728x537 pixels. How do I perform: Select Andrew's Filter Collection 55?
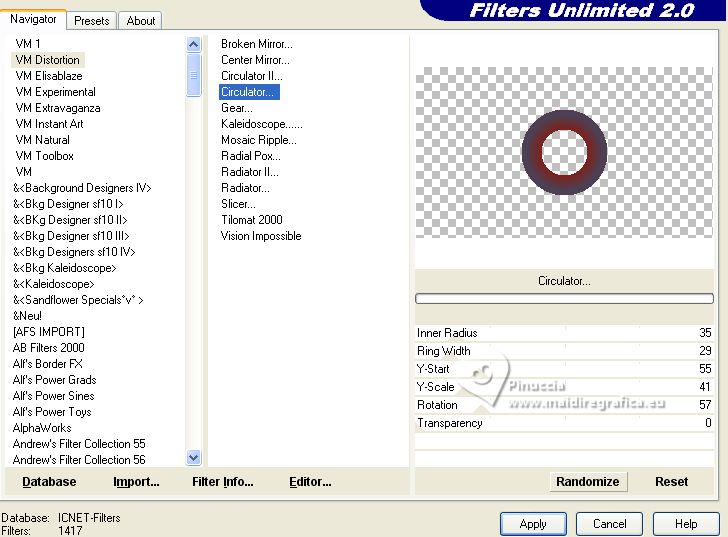click(x=79, y=444)
